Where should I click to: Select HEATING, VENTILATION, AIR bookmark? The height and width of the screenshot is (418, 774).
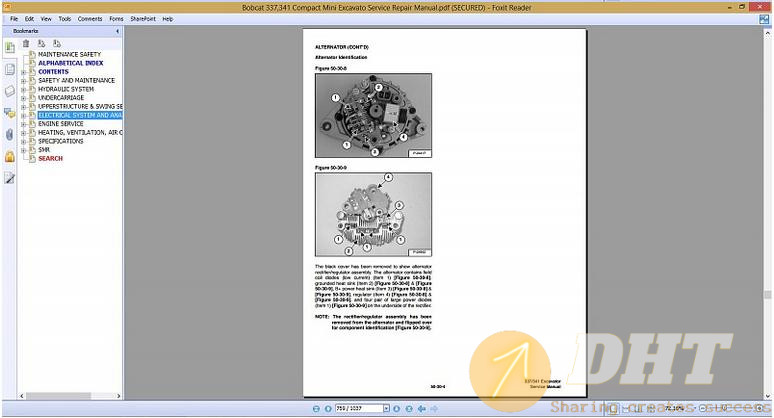(80, 133)
